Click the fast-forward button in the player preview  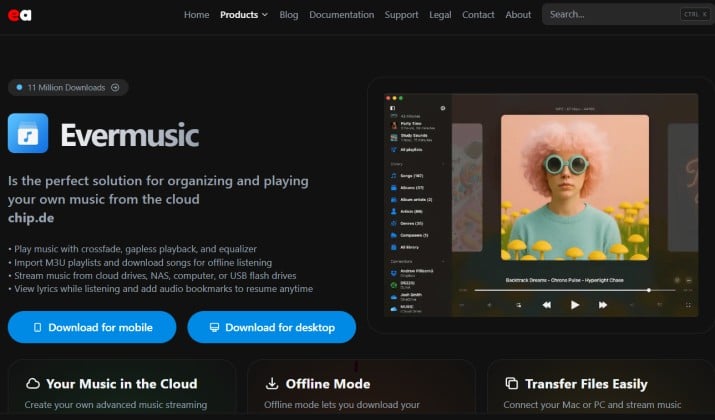(x=603, y=305)
